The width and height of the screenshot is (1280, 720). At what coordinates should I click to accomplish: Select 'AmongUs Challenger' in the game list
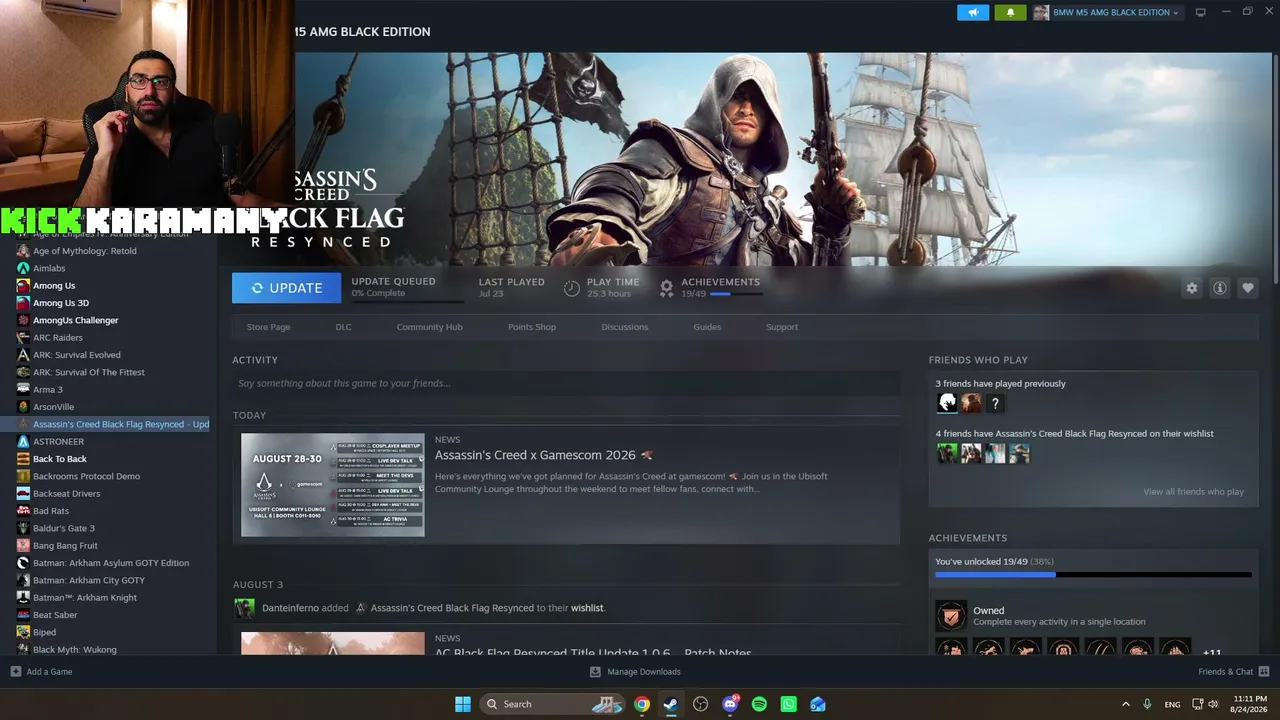76,320
